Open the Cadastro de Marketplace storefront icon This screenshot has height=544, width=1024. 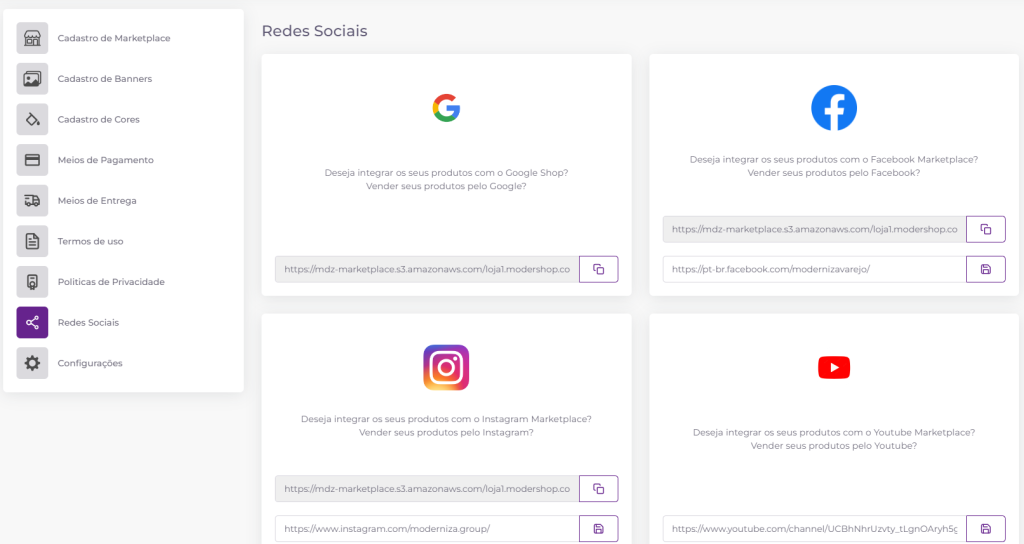click(32, 38)
